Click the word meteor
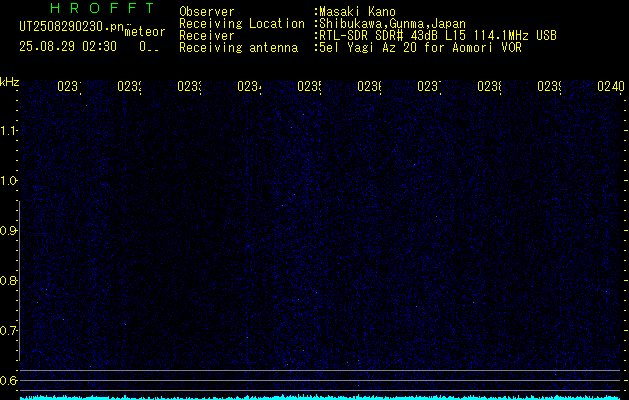This screenshot has width=629, height=400. point(145,32)
